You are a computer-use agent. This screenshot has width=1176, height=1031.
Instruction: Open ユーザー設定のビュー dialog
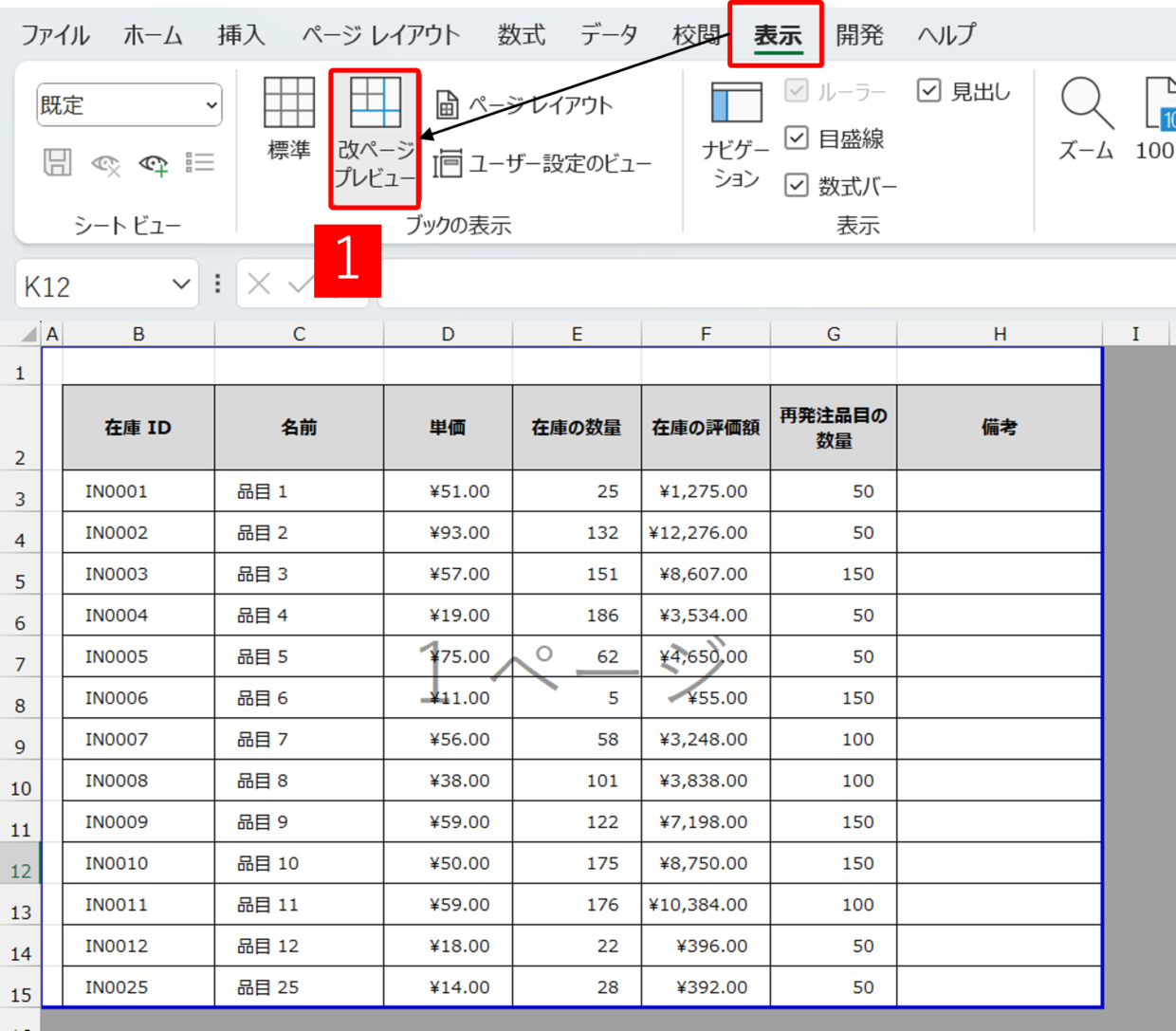pos(543,163)
